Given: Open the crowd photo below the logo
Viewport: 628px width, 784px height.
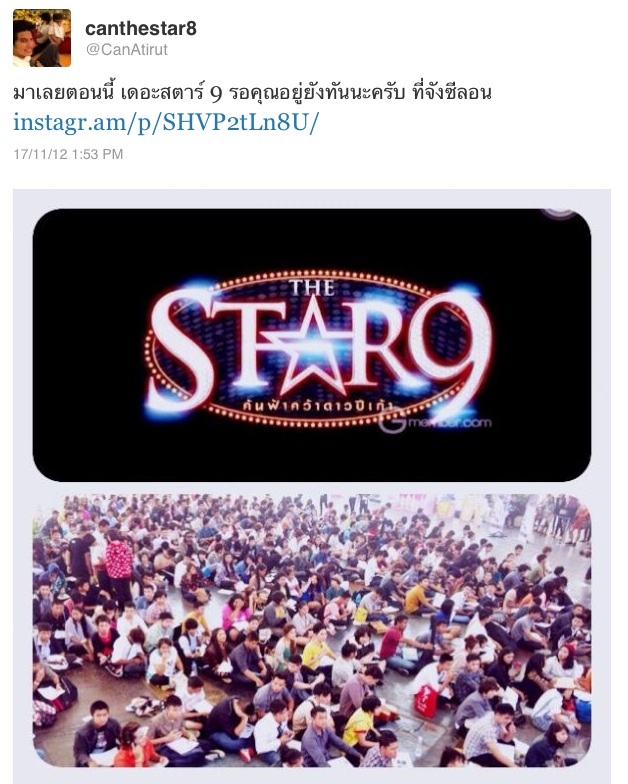Looking at the screenshot, I should [312, 630].
